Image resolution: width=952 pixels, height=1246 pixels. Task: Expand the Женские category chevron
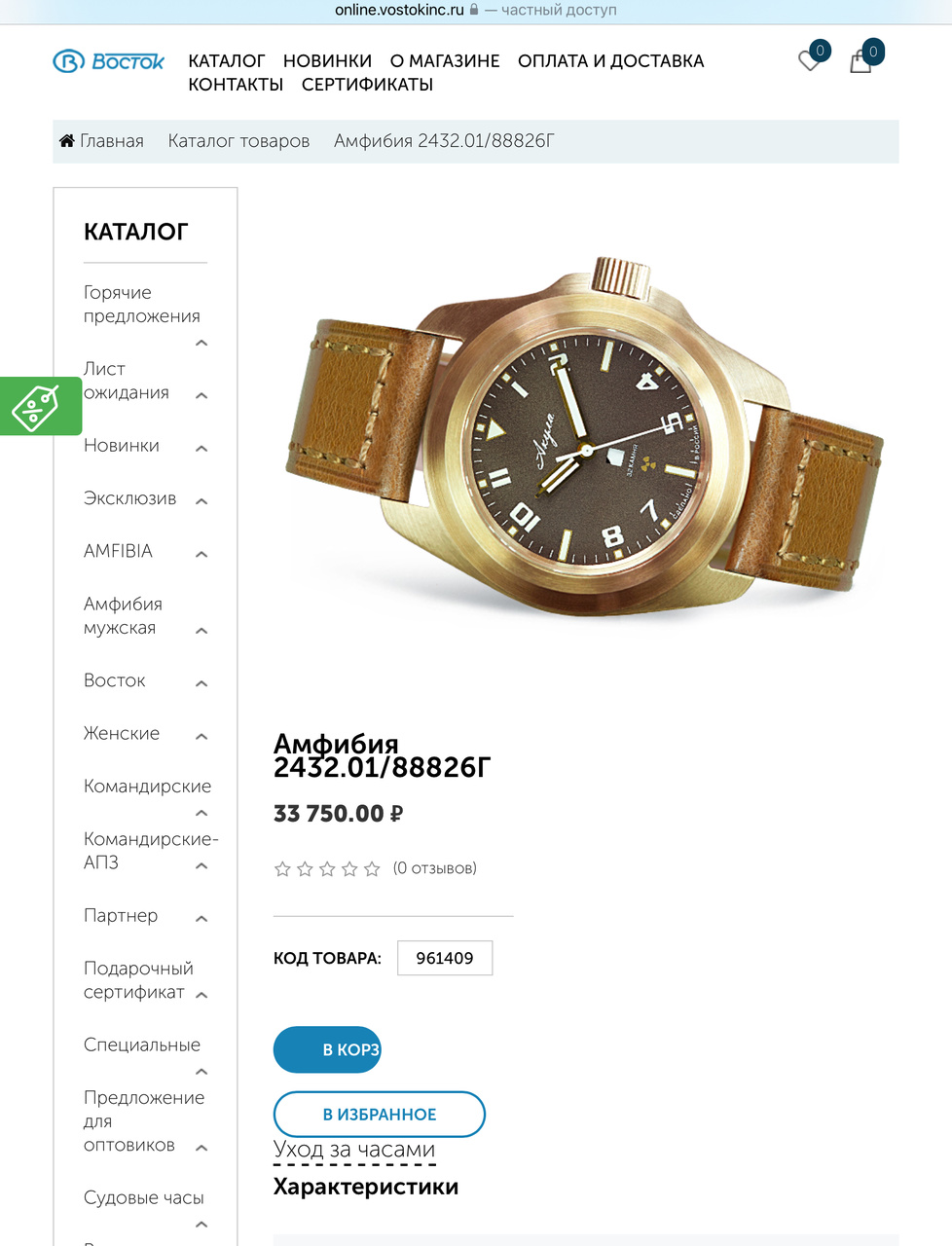(x=201, y=737)
